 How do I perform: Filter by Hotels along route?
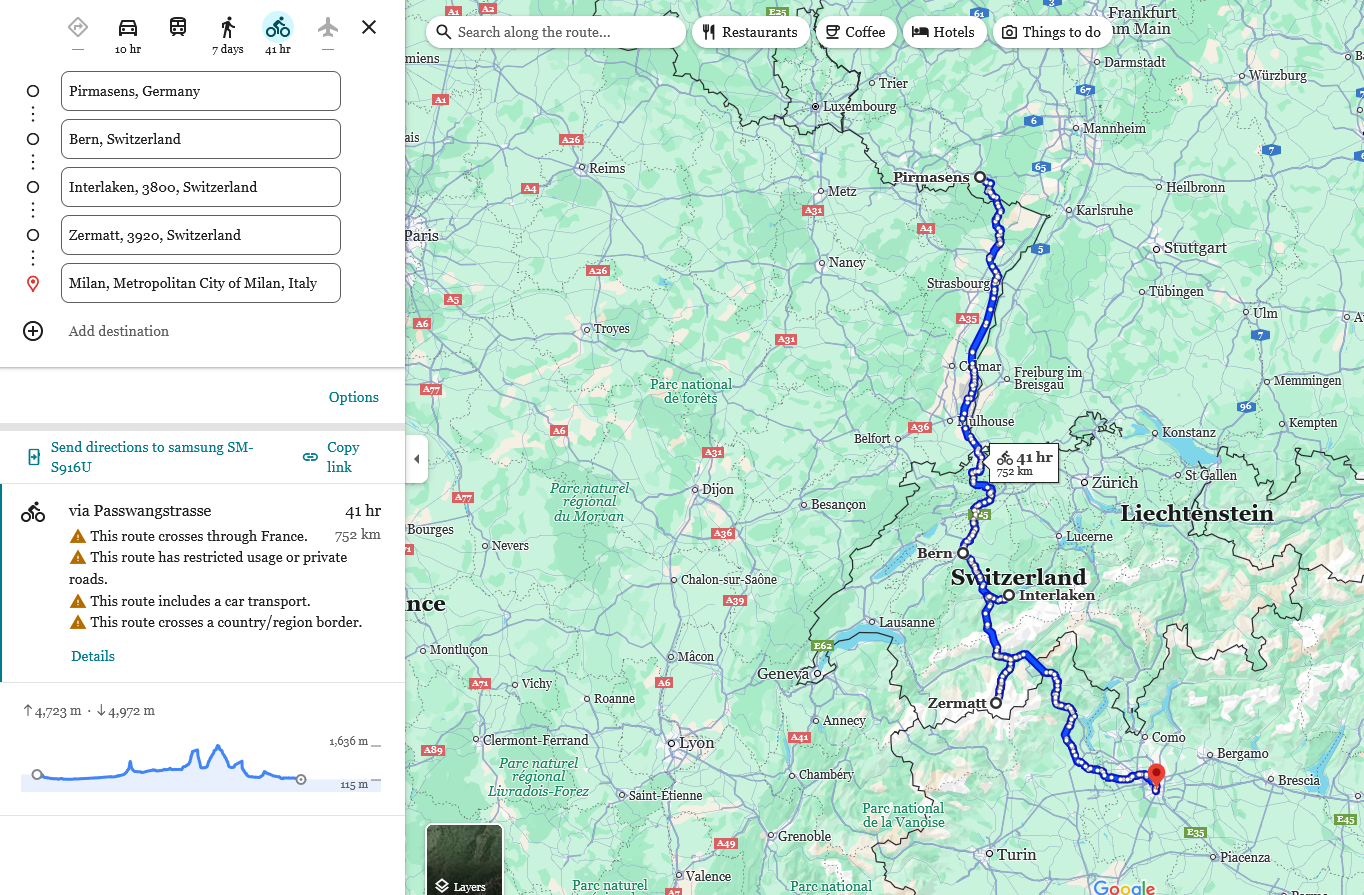pyautogui.click(x=944, y=32)
